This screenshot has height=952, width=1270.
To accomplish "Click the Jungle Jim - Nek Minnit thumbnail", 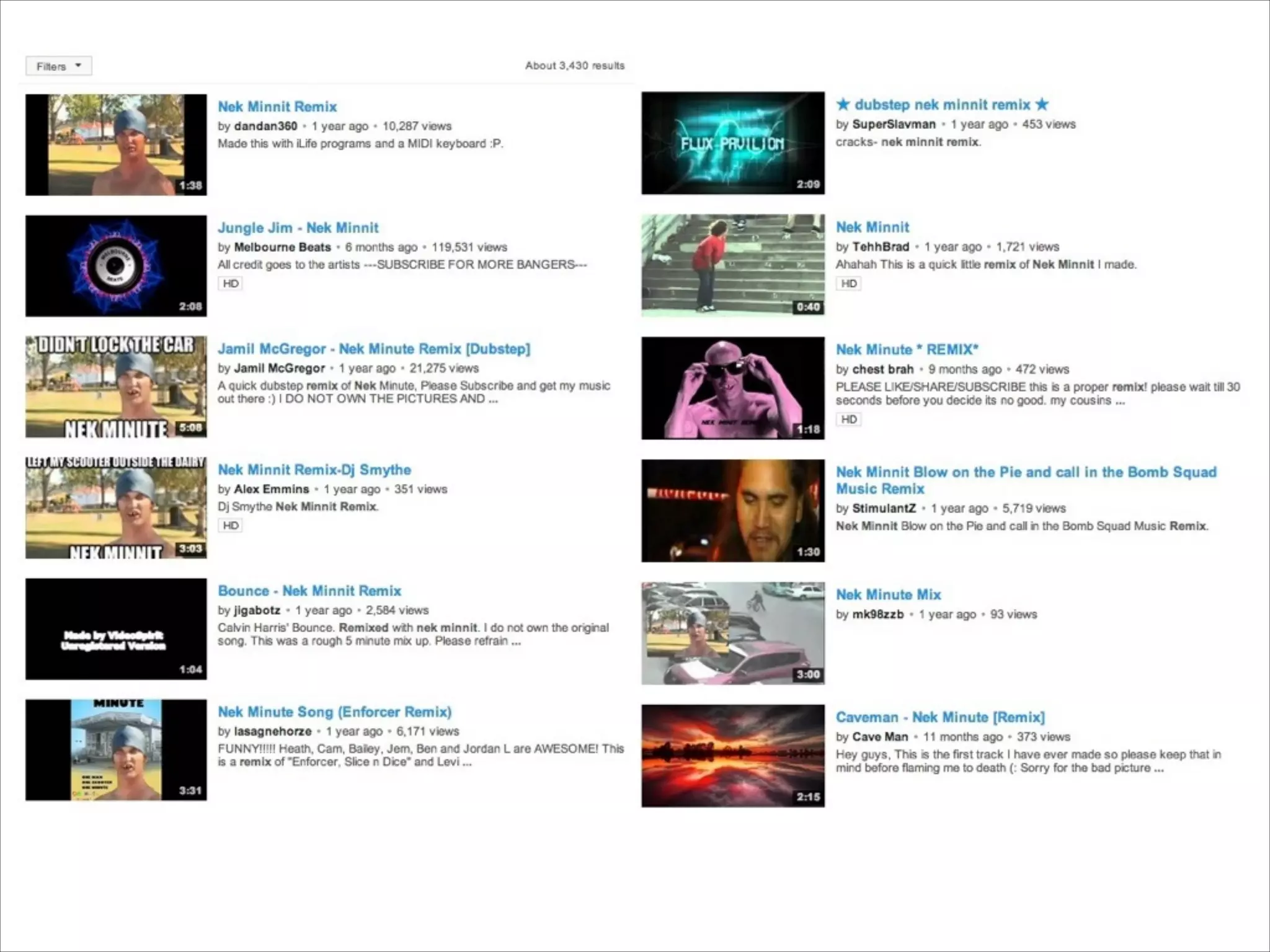I will click(x=116, y=266).
